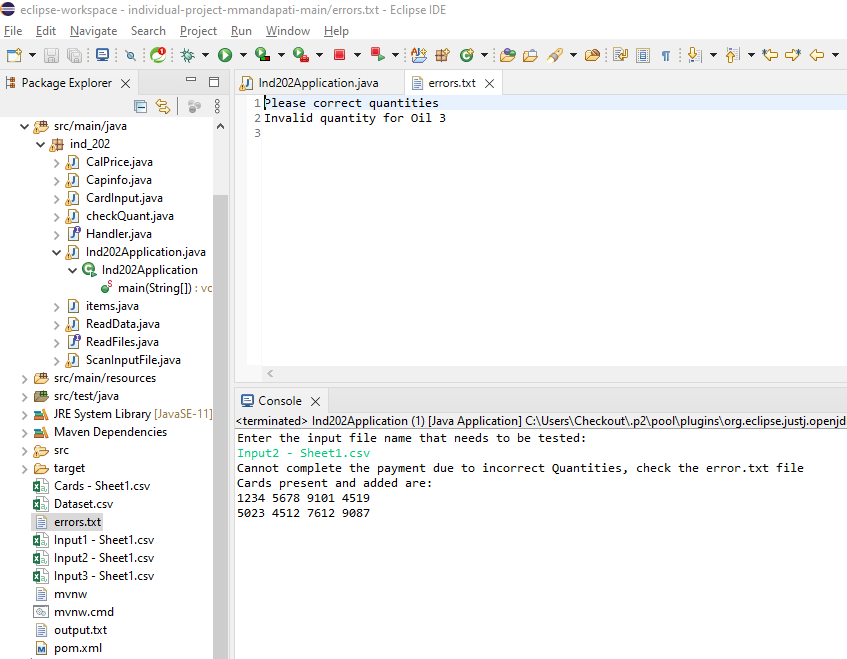Click the Previous Annotation up-arrow icon

click(x=732, y=55)
